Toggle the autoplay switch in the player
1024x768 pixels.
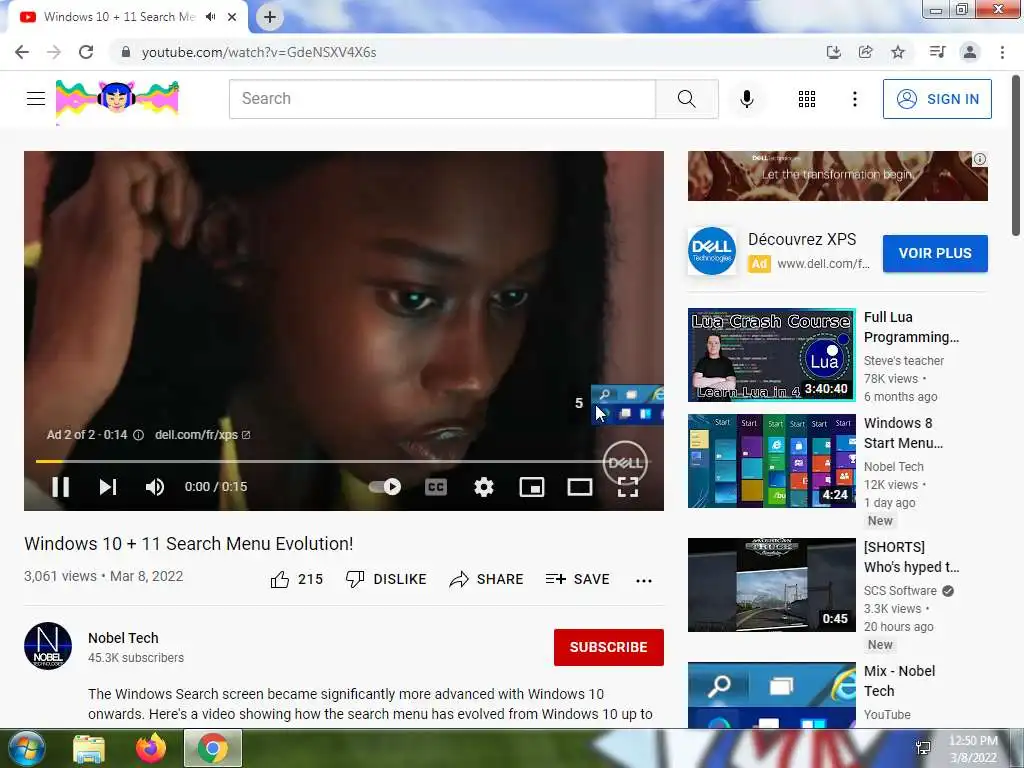(385, 487)
